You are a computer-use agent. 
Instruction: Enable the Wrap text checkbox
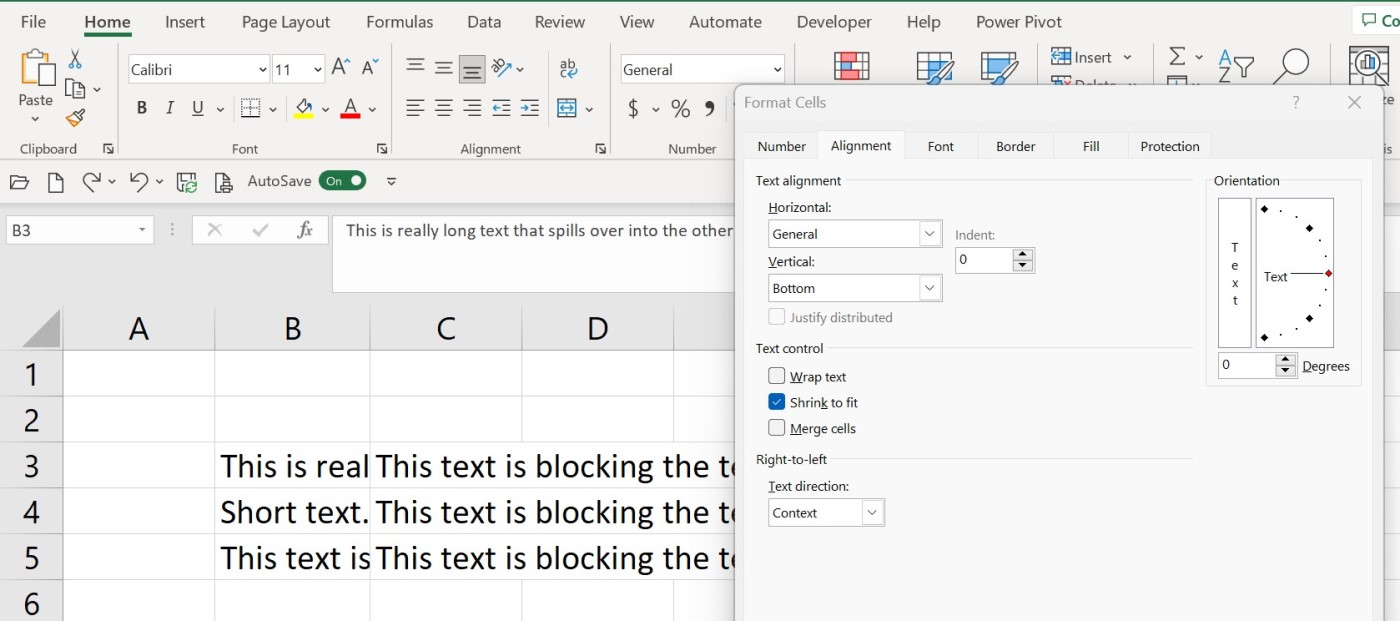pyautogui.click(x=777, y=377)
